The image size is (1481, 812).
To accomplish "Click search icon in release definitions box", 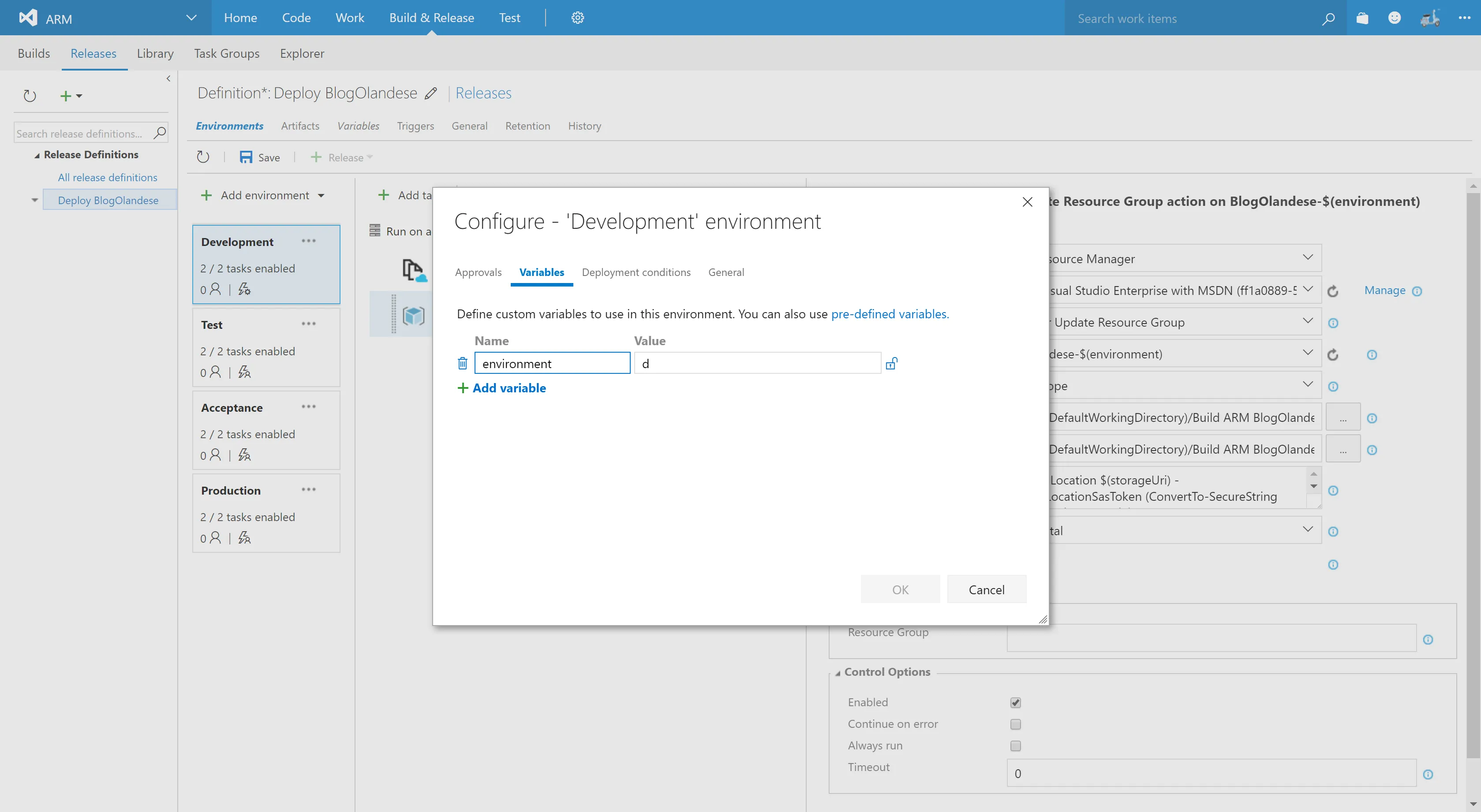I will click(x=160, y=133).
